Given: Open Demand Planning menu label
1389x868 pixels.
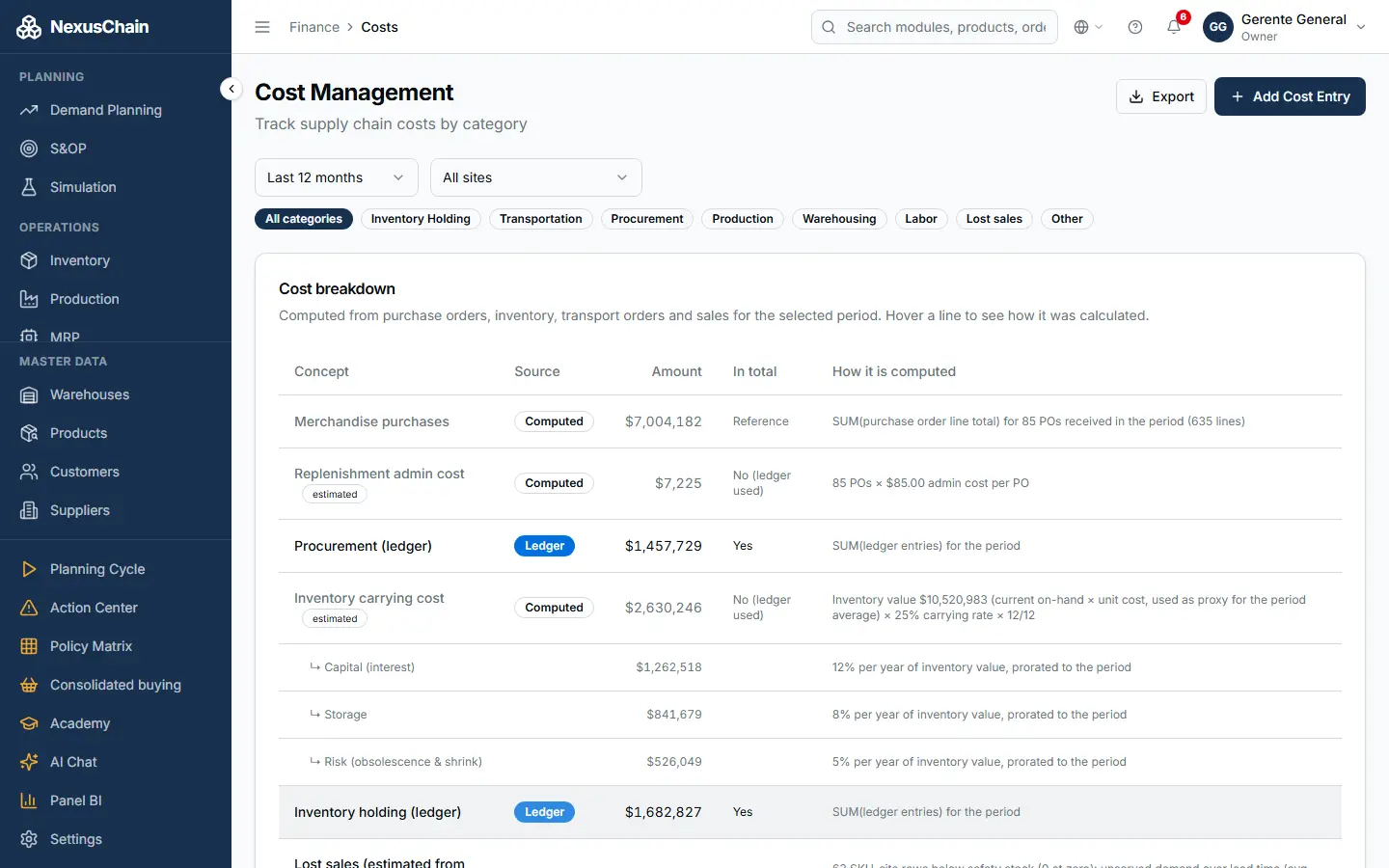Looking at the screenshot, I should click(x=106, y=110).
